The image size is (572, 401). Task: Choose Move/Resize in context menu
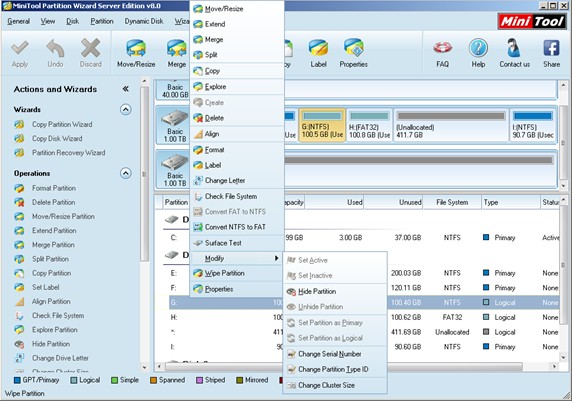pyautogui.click(x=237, y=9)
